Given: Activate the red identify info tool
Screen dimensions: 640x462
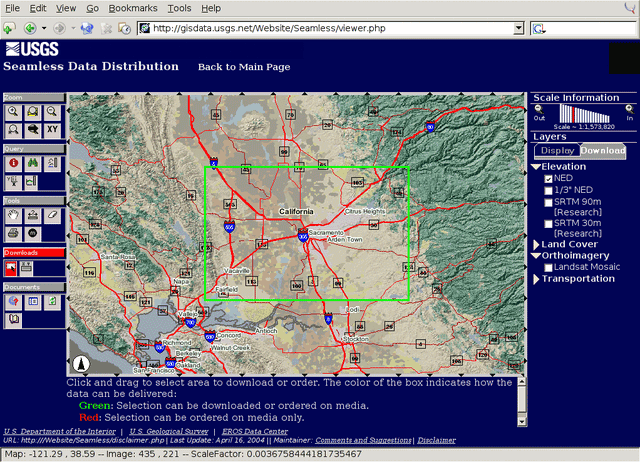Looking at the screenshot, I should 13,163.
